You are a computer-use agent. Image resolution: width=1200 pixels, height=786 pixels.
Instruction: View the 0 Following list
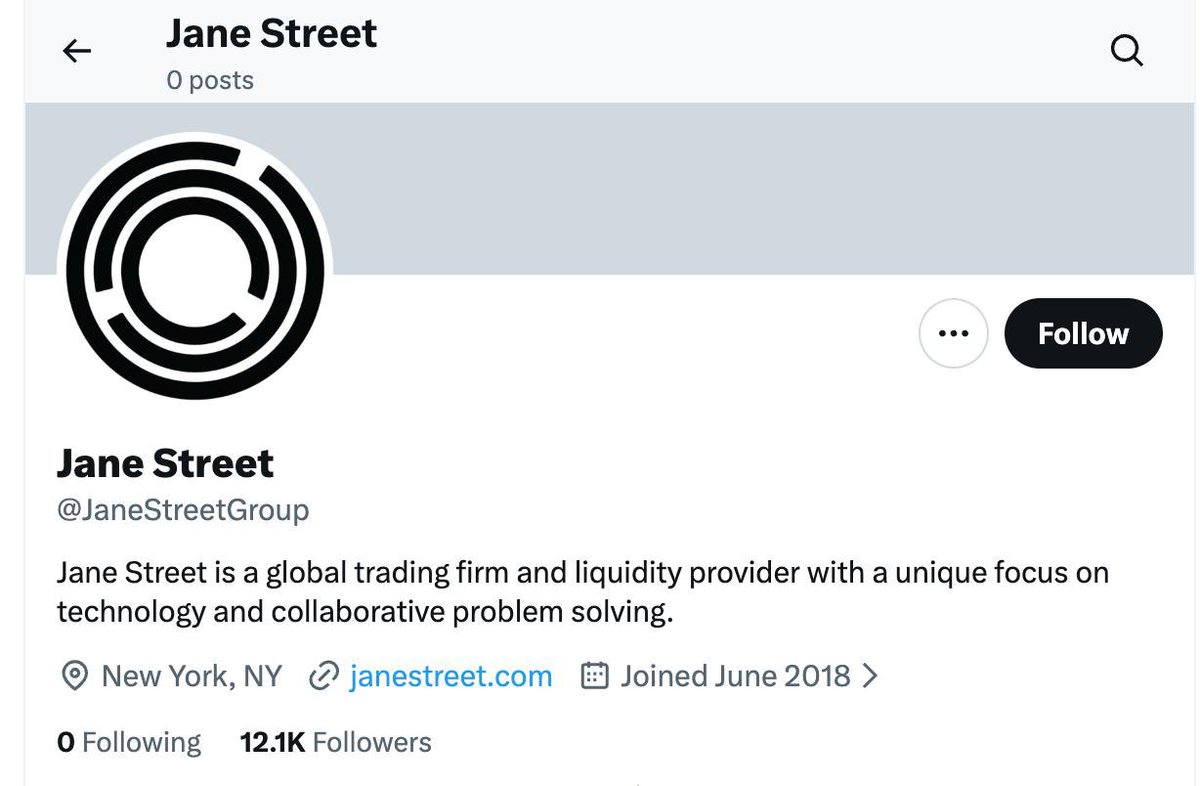tap(129, 742)
